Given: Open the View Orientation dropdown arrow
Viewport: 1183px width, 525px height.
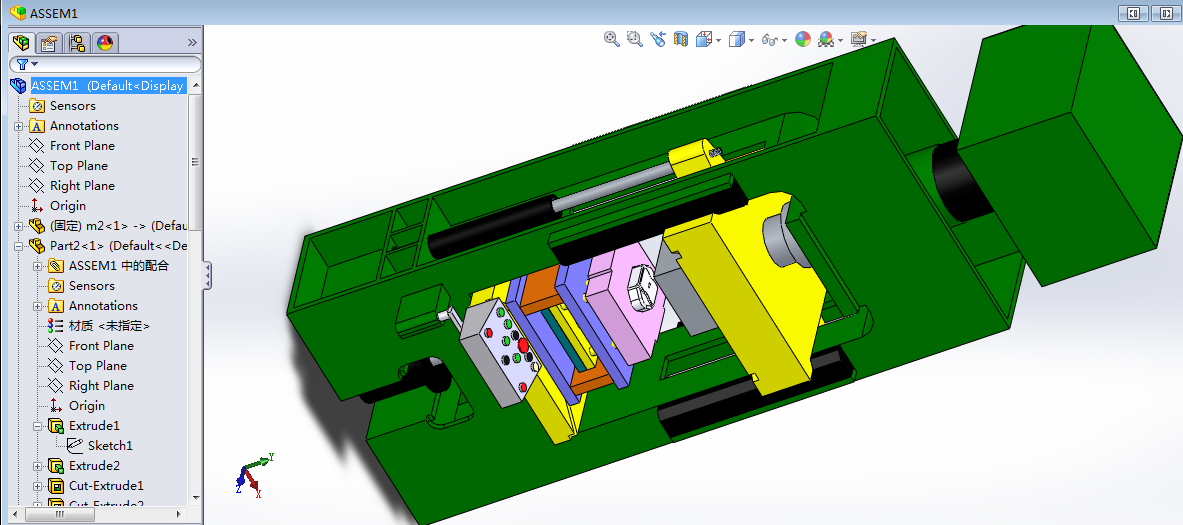Looking at the screenshot, I should (718, 41).
